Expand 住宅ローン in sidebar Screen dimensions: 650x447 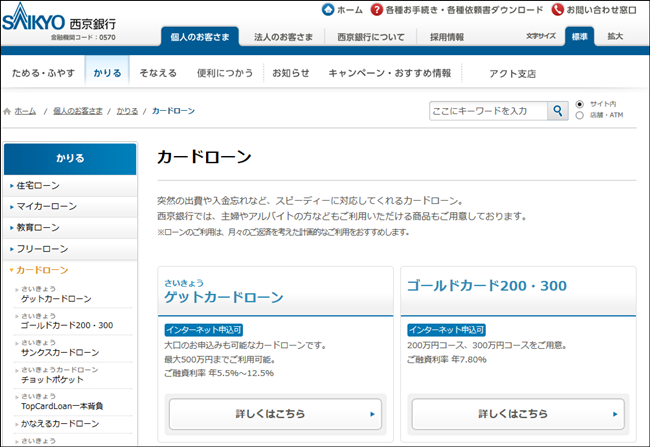click(70, 186)
